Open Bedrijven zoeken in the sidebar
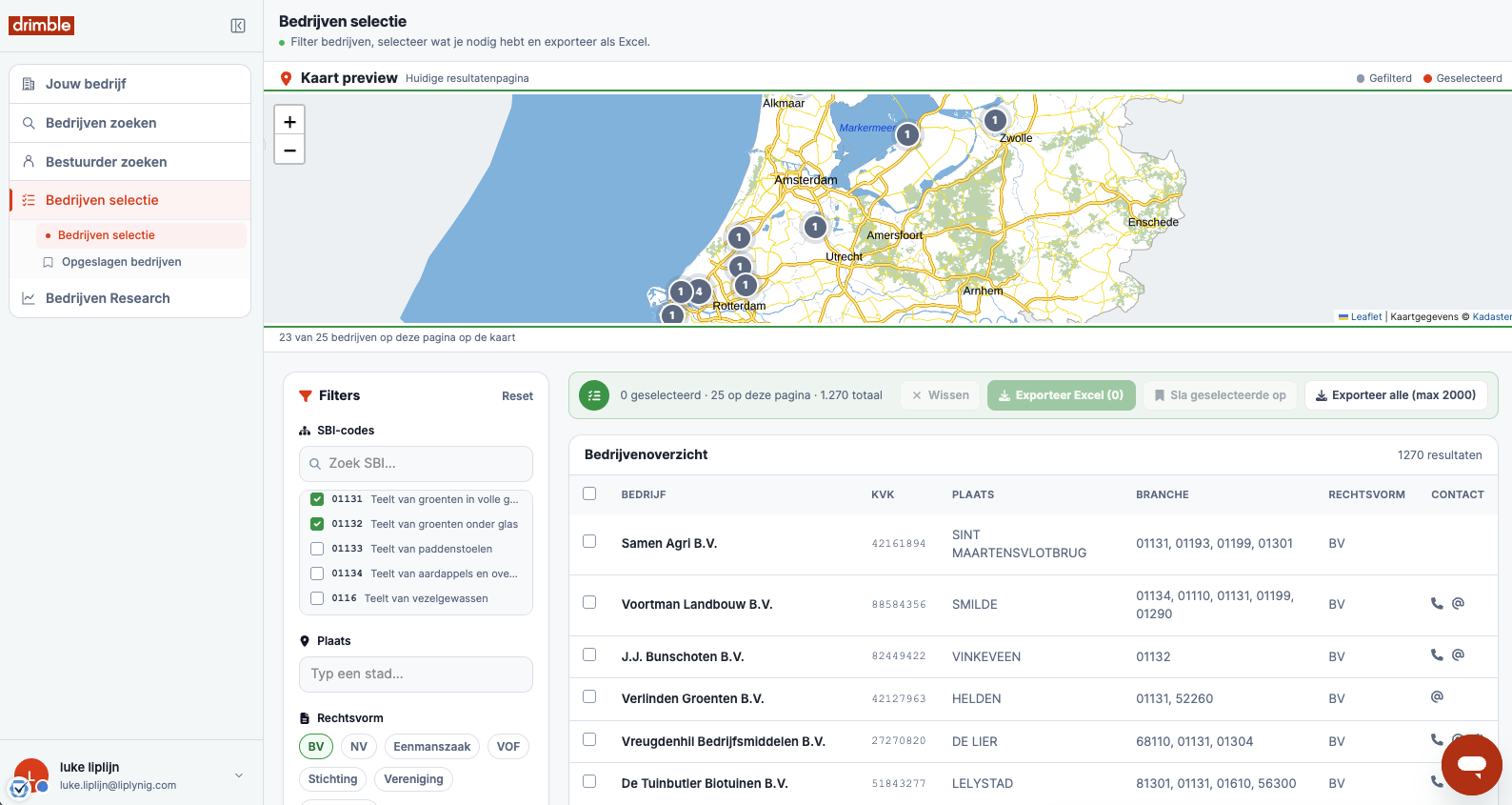The width and height of the screenshot is (1512, 805). tap(130, 123)
